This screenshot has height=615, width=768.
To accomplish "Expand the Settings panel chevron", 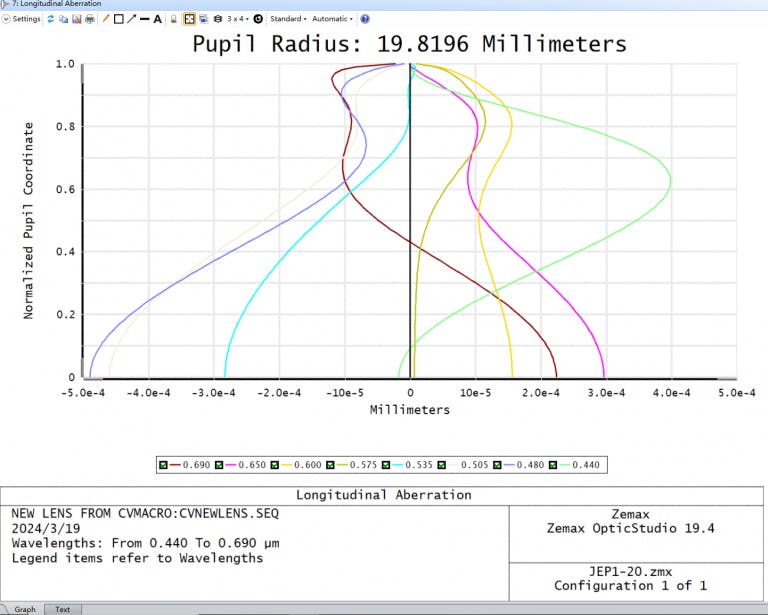I will [x=7, y=19].
